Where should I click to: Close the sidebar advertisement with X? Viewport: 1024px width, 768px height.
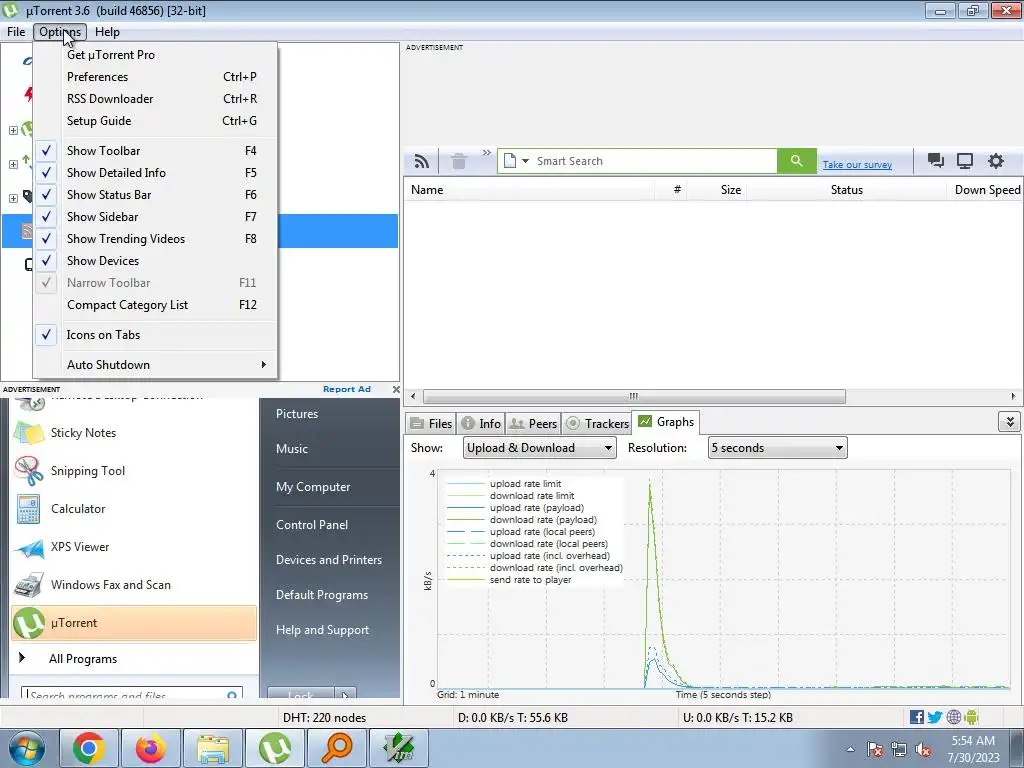pos(396,389)
